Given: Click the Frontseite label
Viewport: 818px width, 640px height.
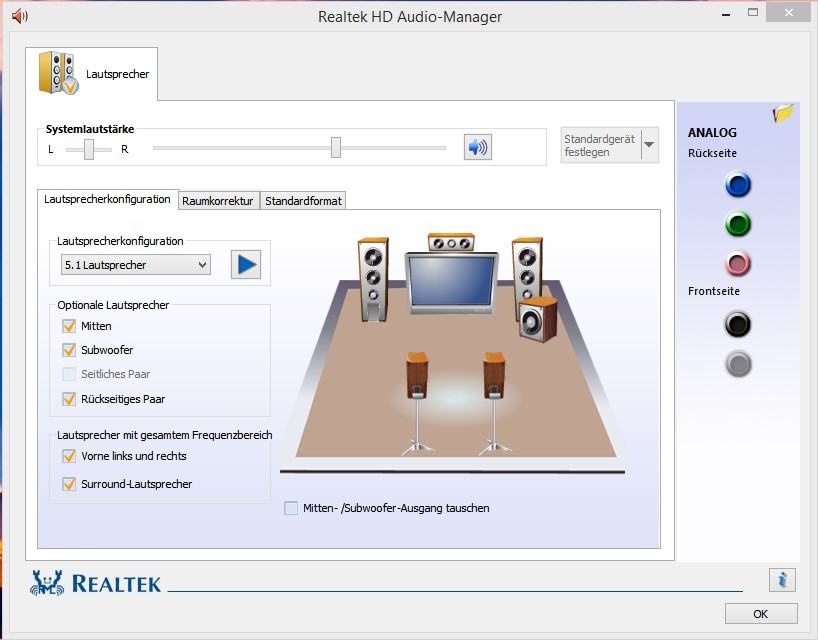Looking at the screenshot, I should [x=714, y=291].
